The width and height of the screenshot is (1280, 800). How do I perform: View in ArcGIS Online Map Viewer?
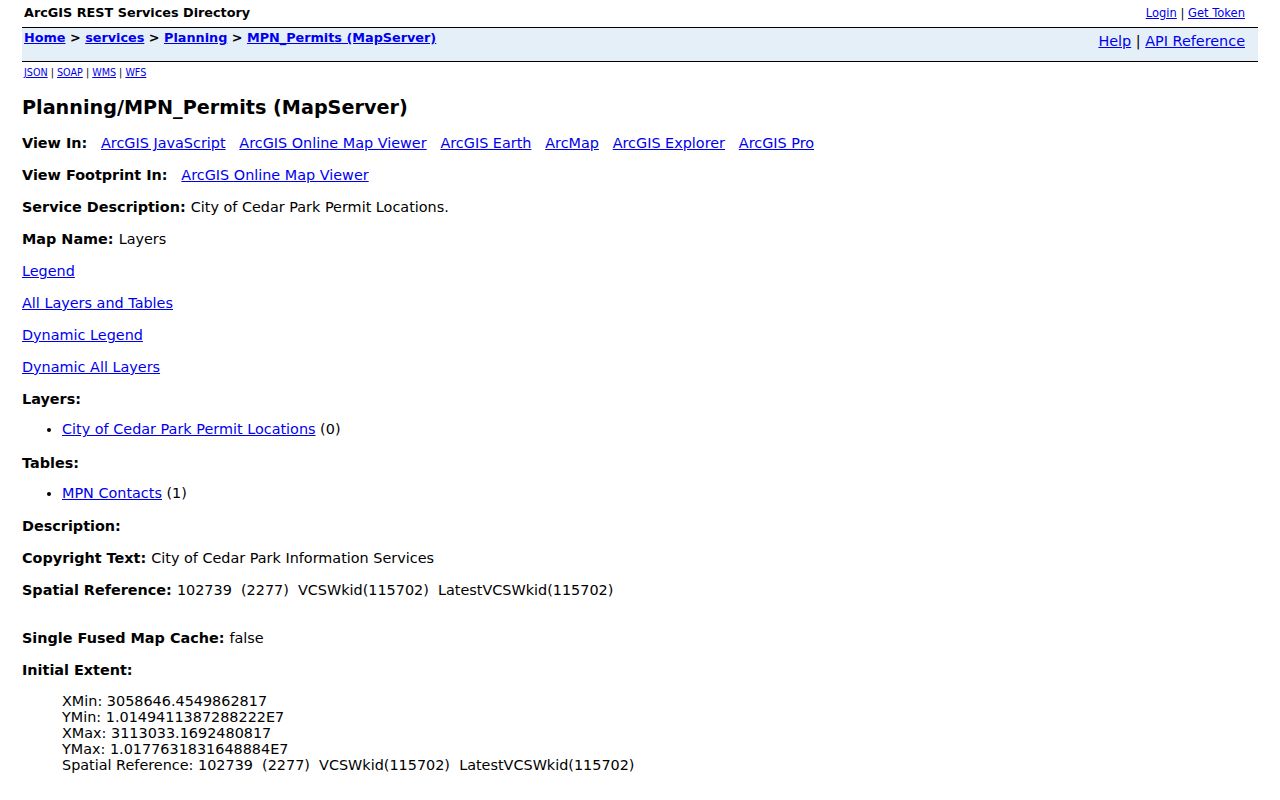click(333, 143)
